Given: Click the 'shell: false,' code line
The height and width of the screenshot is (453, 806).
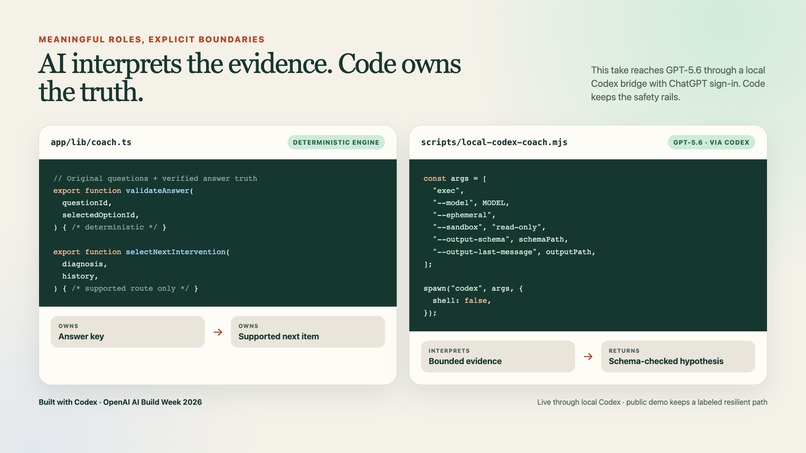Looking at the screenshot, I should (462, 301).
